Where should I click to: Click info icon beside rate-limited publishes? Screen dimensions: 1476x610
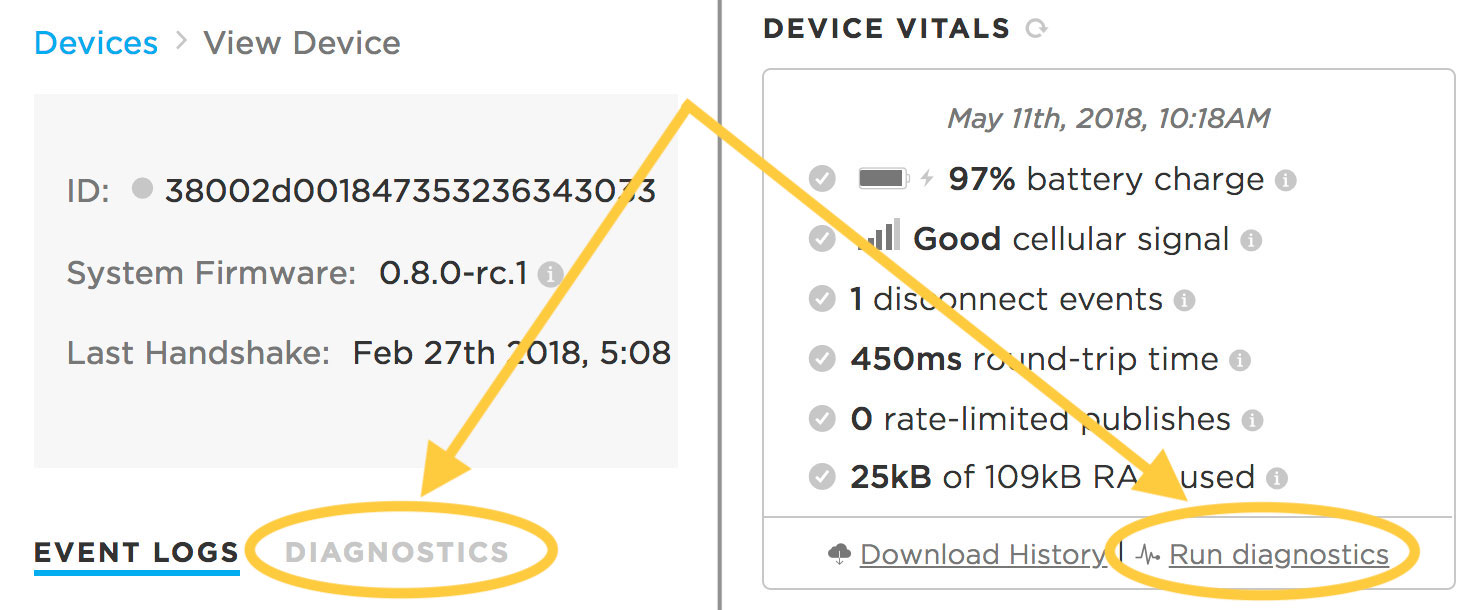(1252, 420)
